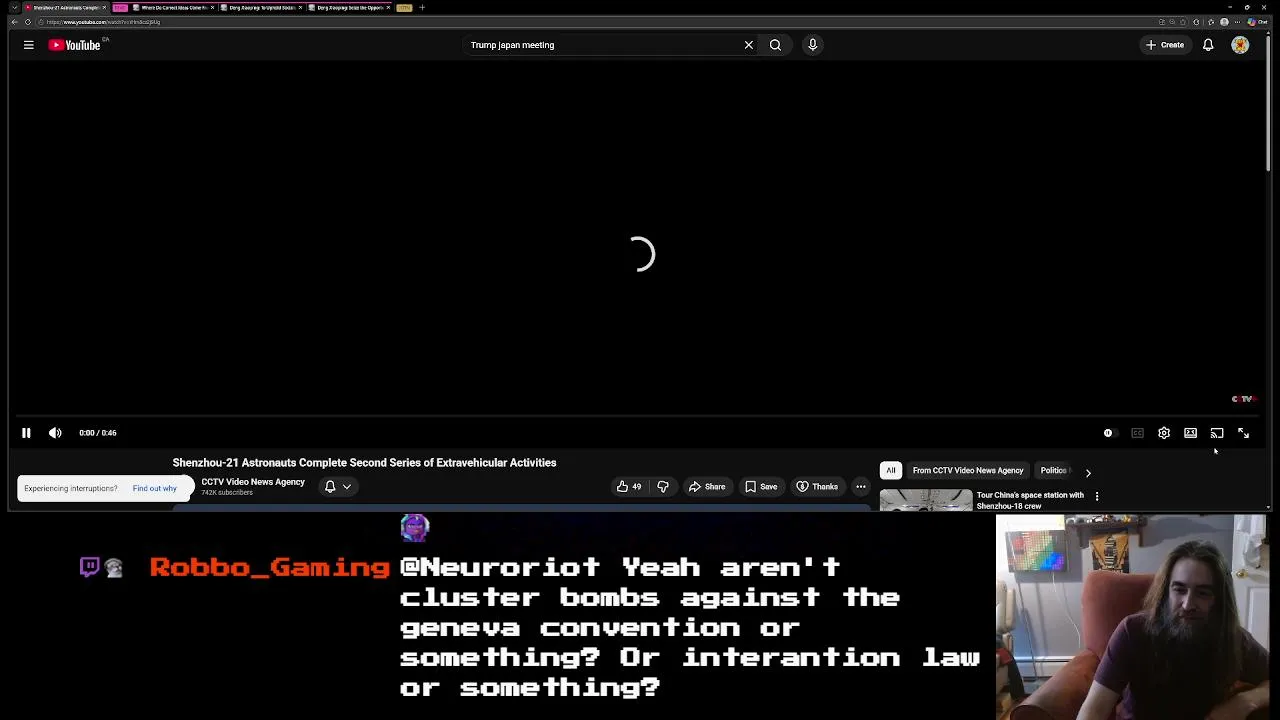Select the From CCTV Video News Agency chip
The width and height of the screenshot is (1280, 720).
(968, 470)
